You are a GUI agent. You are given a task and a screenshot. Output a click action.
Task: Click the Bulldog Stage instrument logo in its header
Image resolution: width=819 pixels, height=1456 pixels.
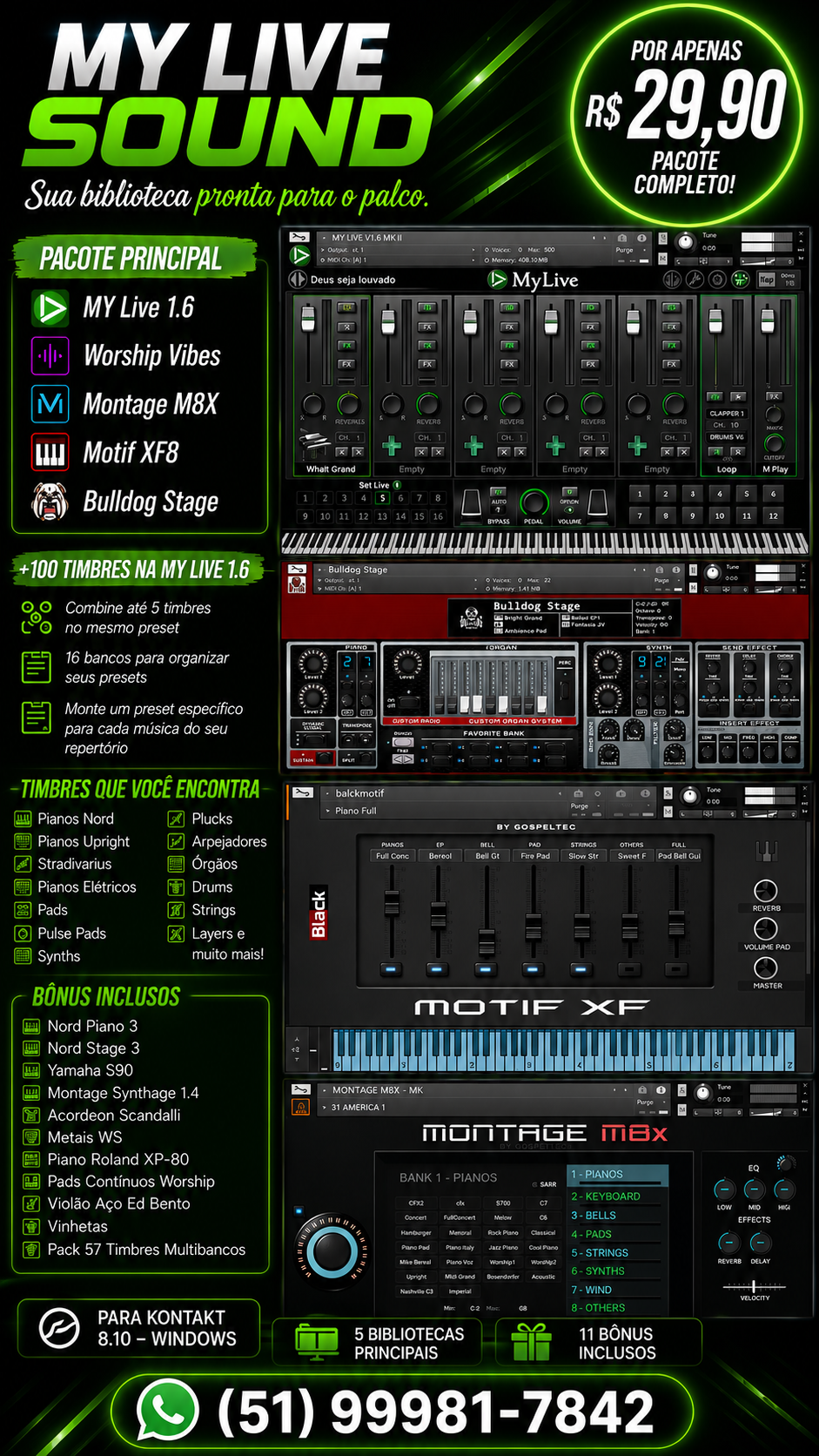coord(298,586)
